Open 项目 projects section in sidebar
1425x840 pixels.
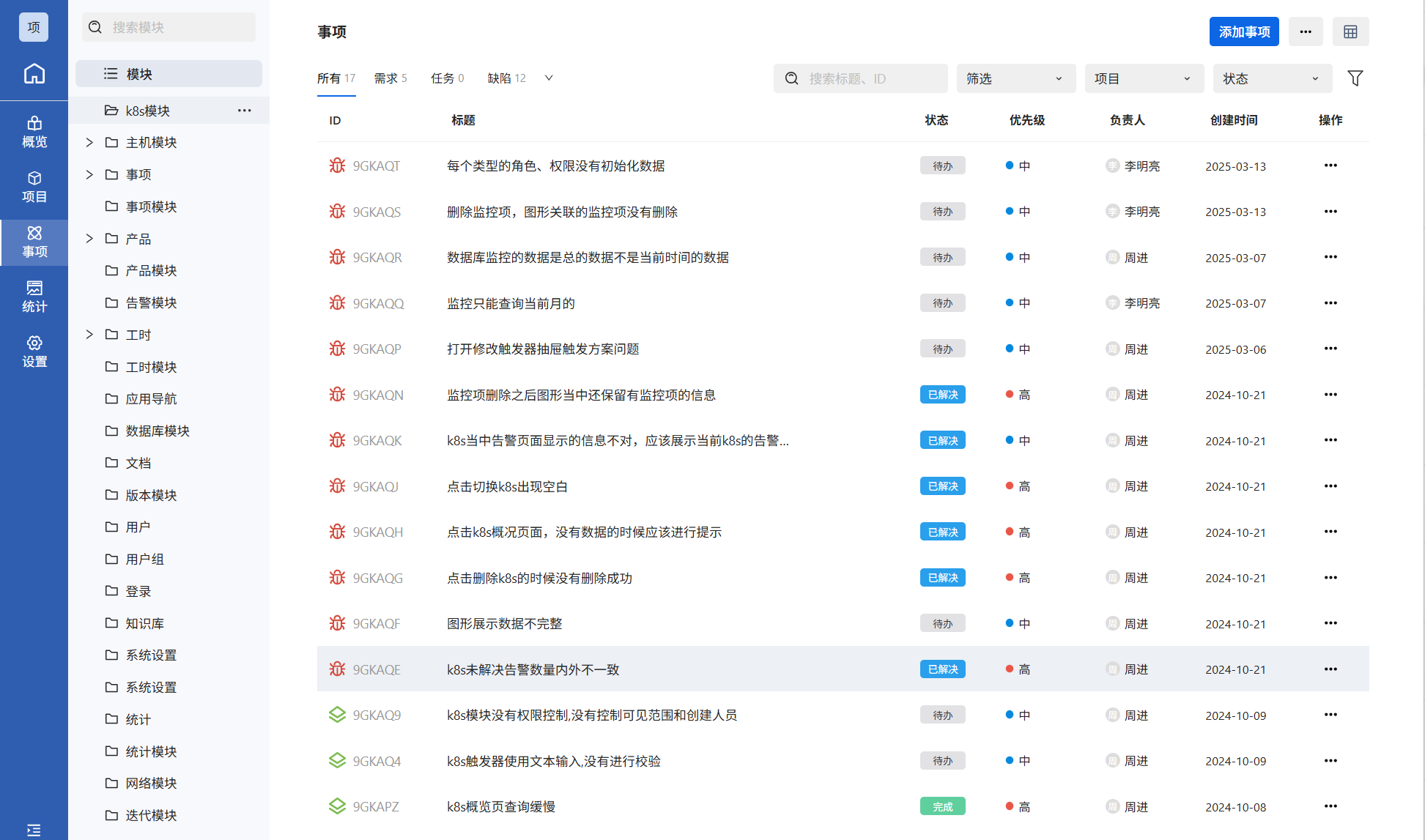point(34,187)
